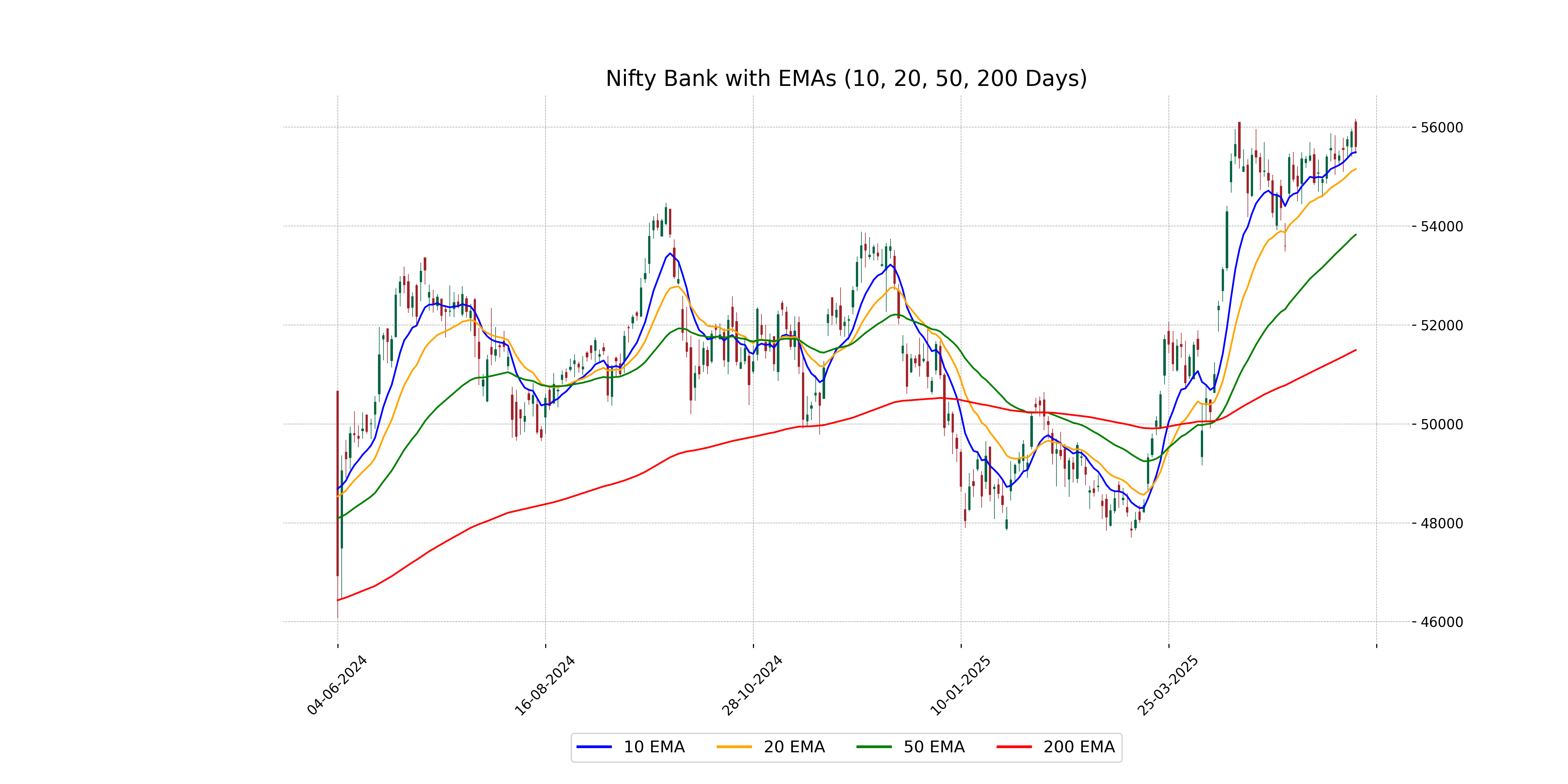Click the 46000 y-axis label
Viewport: 1568px width, 784px height.
(x=1441, y=622)
